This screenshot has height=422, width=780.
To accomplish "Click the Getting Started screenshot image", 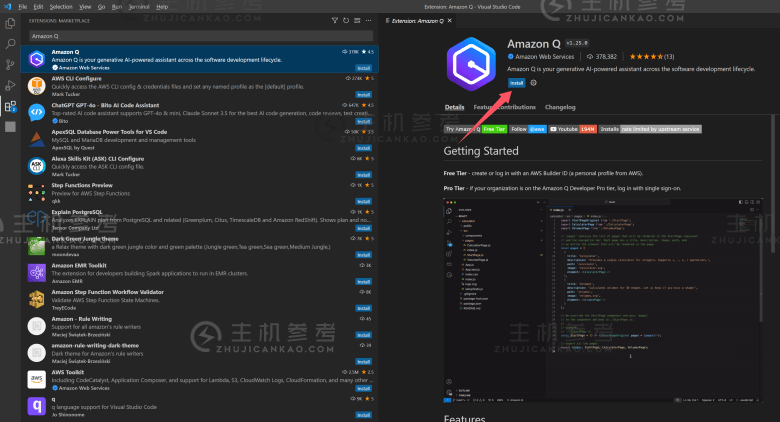I will (x=603, y=300).
